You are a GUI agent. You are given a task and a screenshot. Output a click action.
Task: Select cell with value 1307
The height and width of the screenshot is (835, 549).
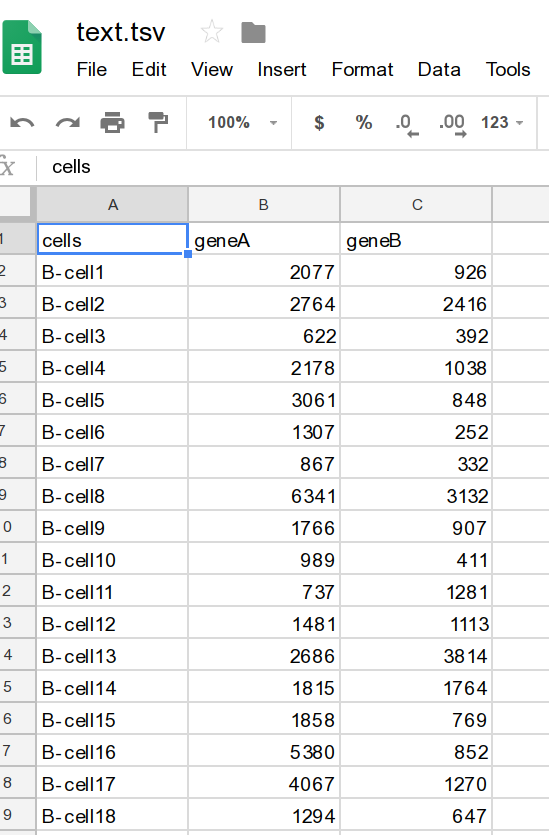point(264,431)
